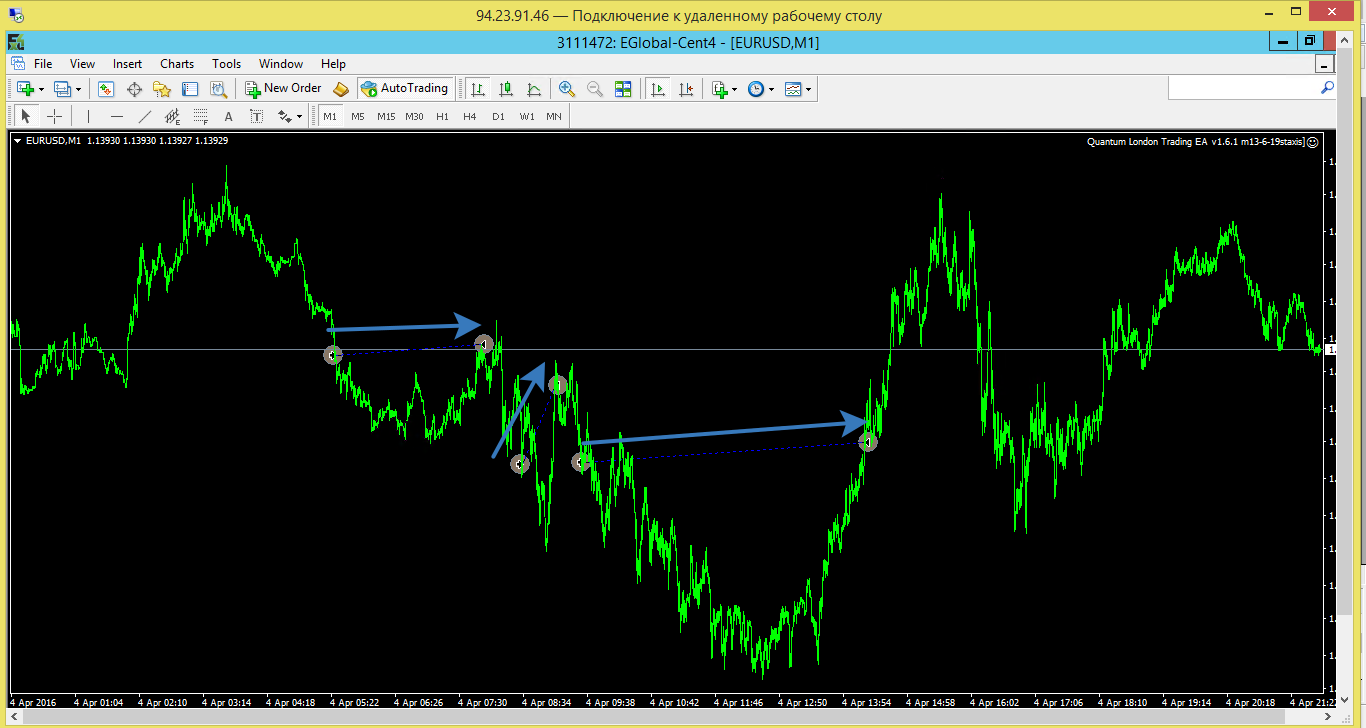1366x728 pixels.
Task: Open the Insert menu
Action: [x=127, y=63]
